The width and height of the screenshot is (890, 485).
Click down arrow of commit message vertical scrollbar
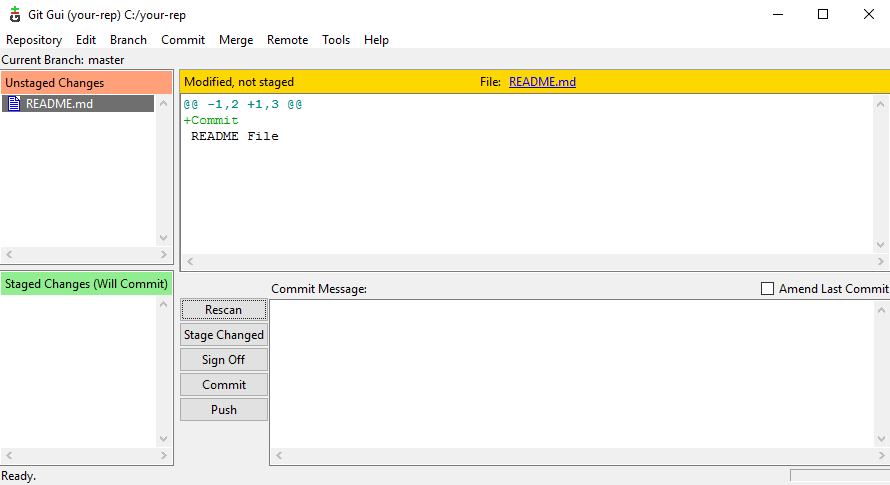point(881,439)
